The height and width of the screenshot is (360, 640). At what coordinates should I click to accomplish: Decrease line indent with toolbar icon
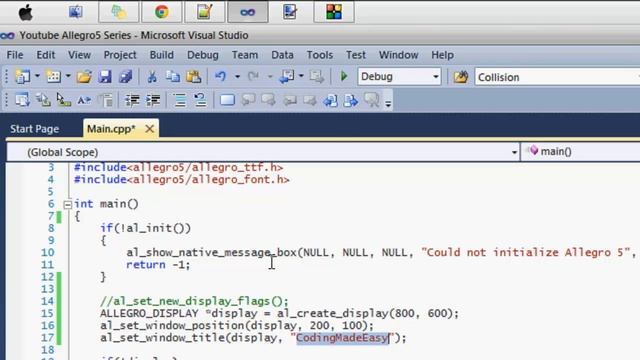coord(132,100)
